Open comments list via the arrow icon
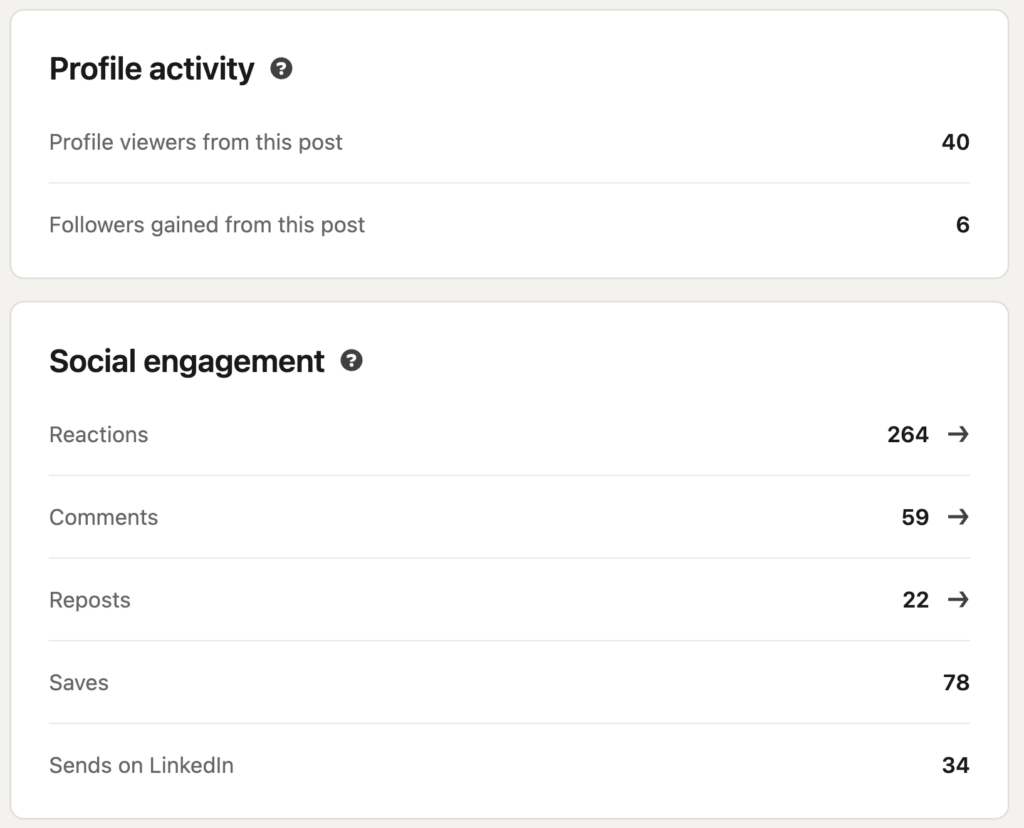The height and width of the screenshot is (828, 1024). click(x=958, y=517)
